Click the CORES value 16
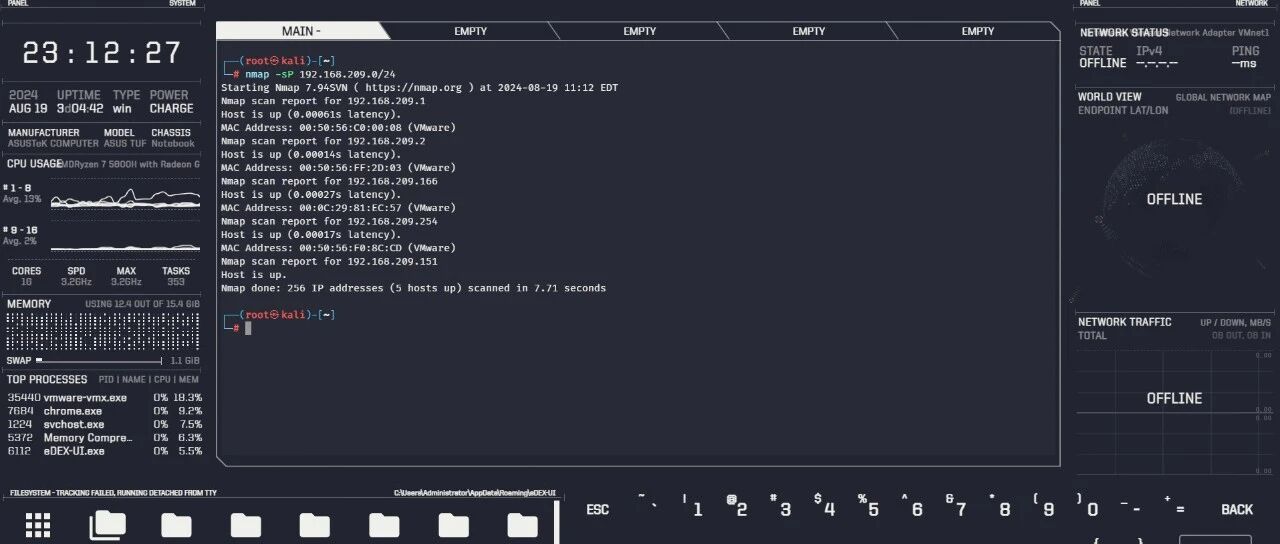Image resolution: width=1280 pixels, height=544 pixels. click(26, 282)
